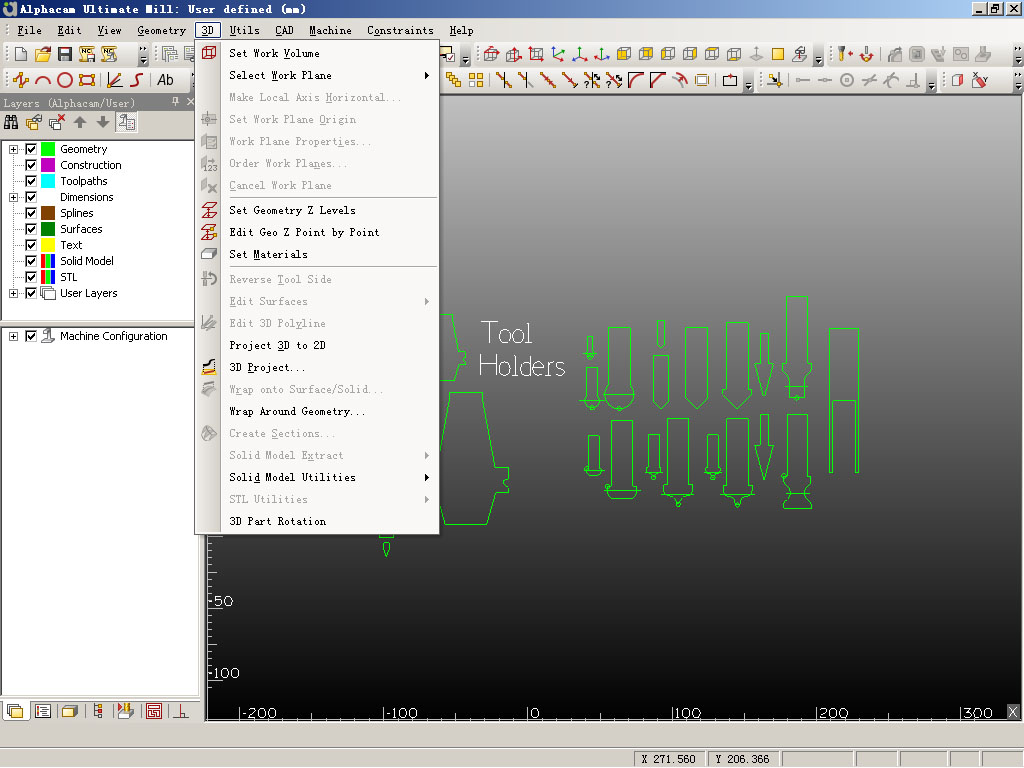Select the User Layers tree item
1024x768 pixels.
(x=89, y=293)
